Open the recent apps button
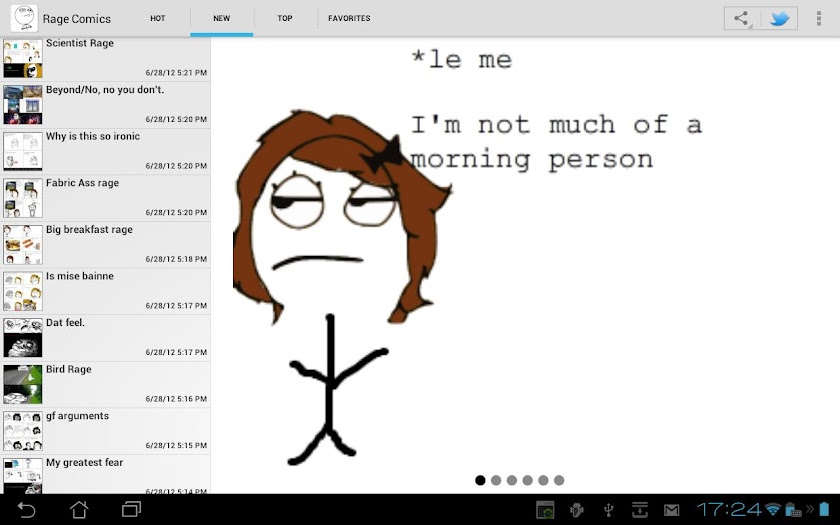This screenshot has width=840, height=525. (131, 509)
